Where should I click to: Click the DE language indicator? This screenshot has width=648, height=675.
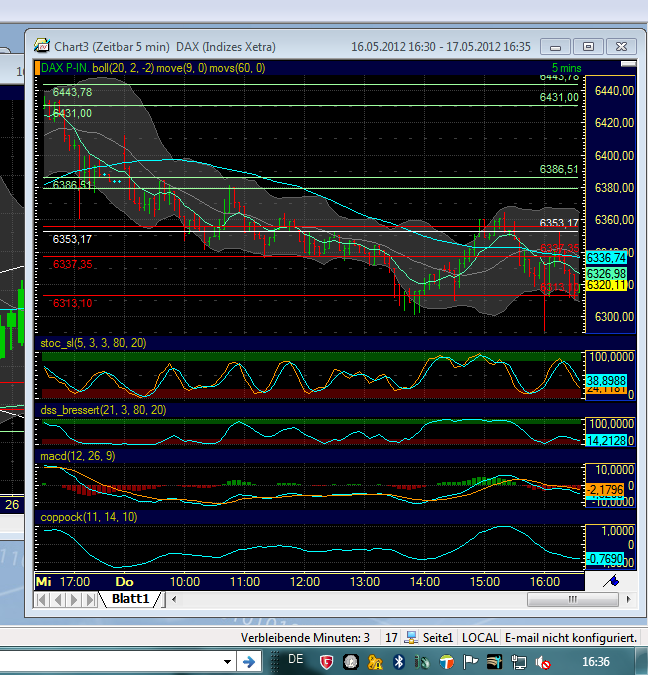click(x=295, y=660)
